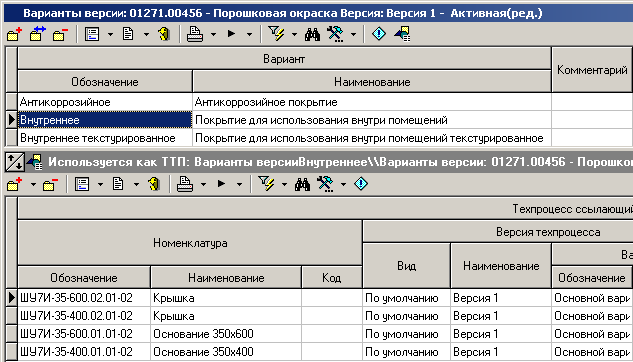Select row ШУ7И-35-400.02.01-02
Viewport: 633px width, 362px height.
319,316
